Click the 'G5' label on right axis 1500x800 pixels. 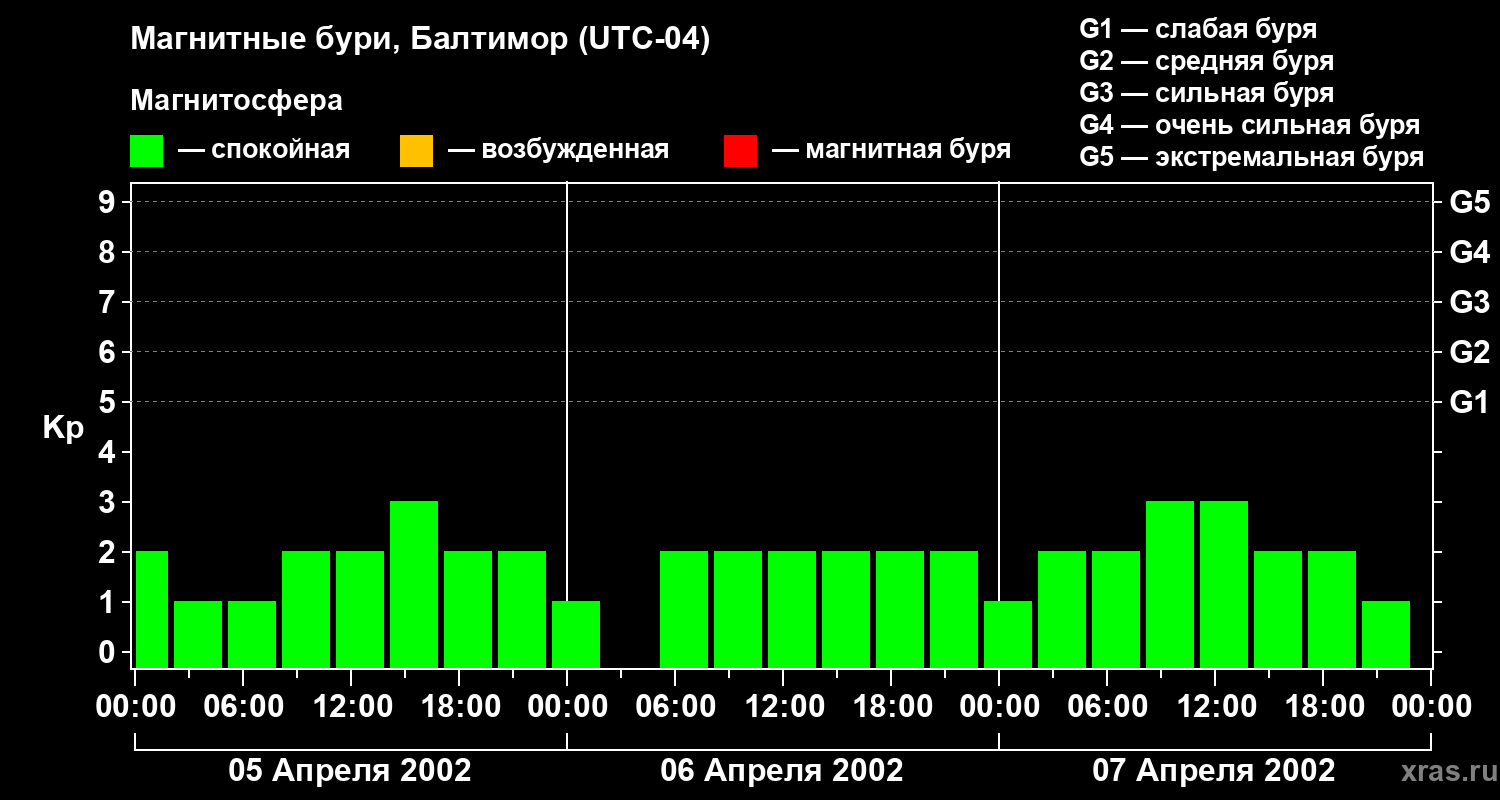[1469, 202]
